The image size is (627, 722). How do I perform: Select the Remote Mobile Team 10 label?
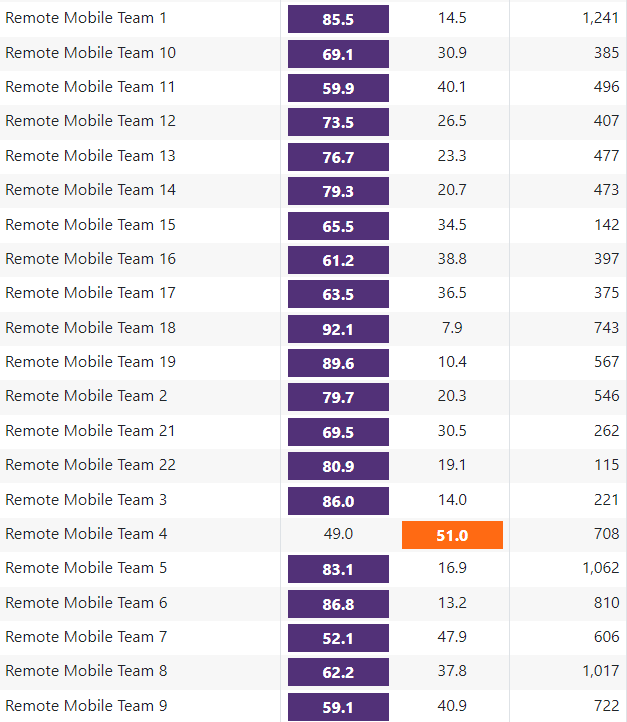click(91, 53)
